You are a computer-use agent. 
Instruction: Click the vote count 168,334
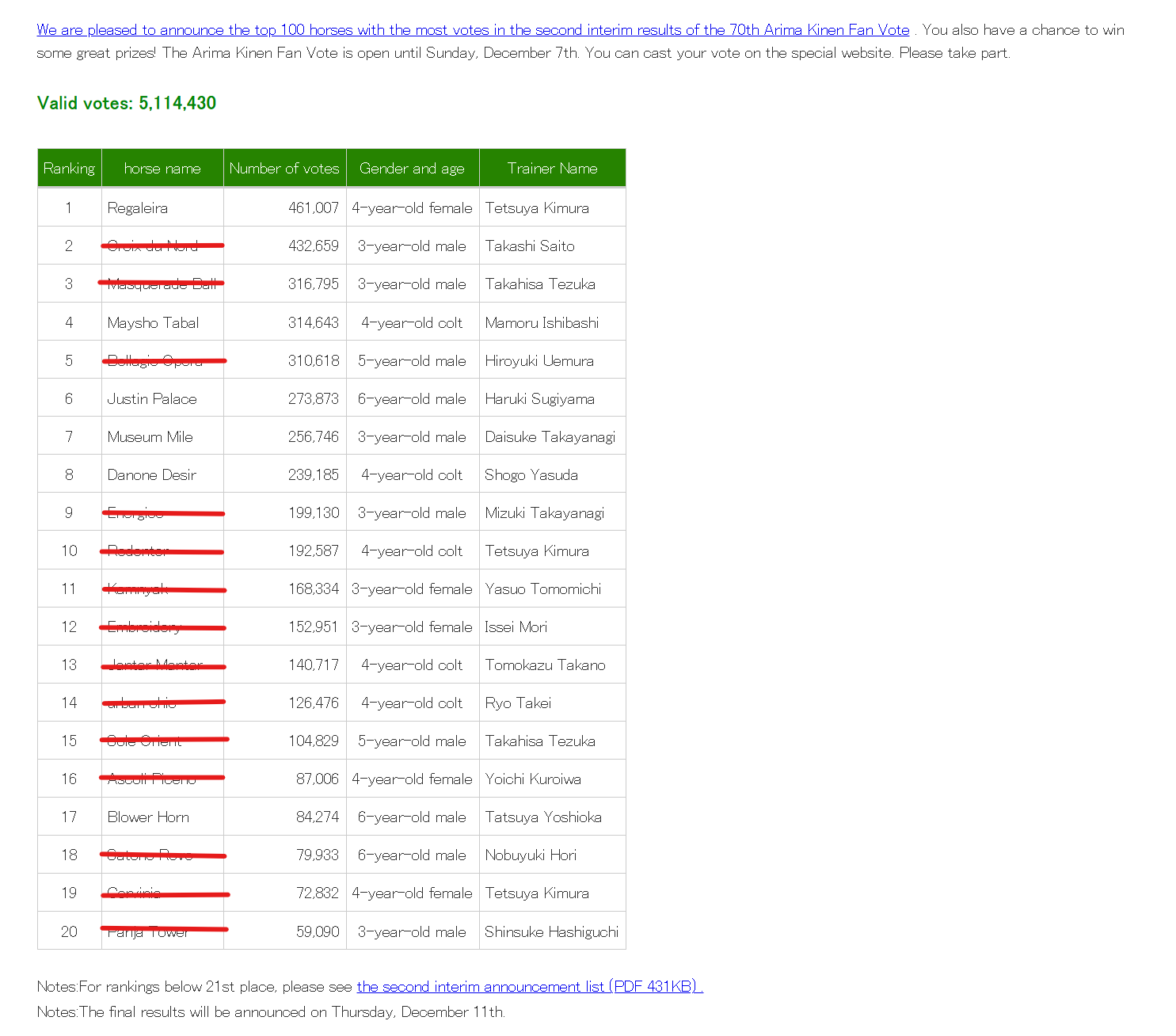point(314,588)
